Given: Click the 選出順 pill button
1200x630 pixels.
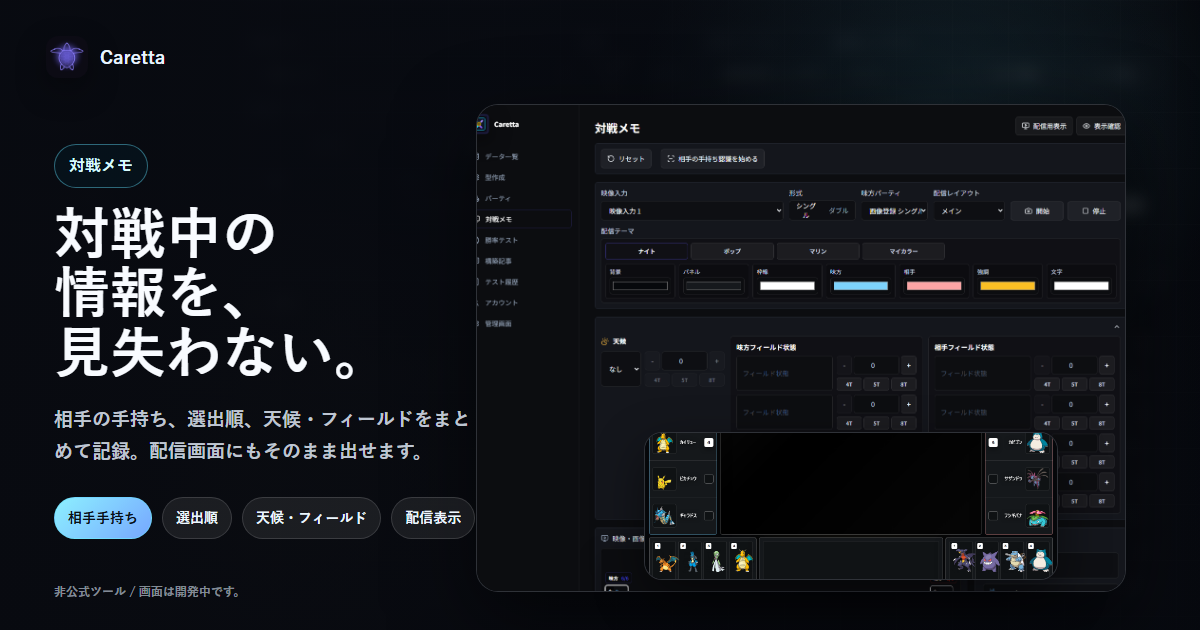Looking at the screenshot, I should (x=197, y=518).
